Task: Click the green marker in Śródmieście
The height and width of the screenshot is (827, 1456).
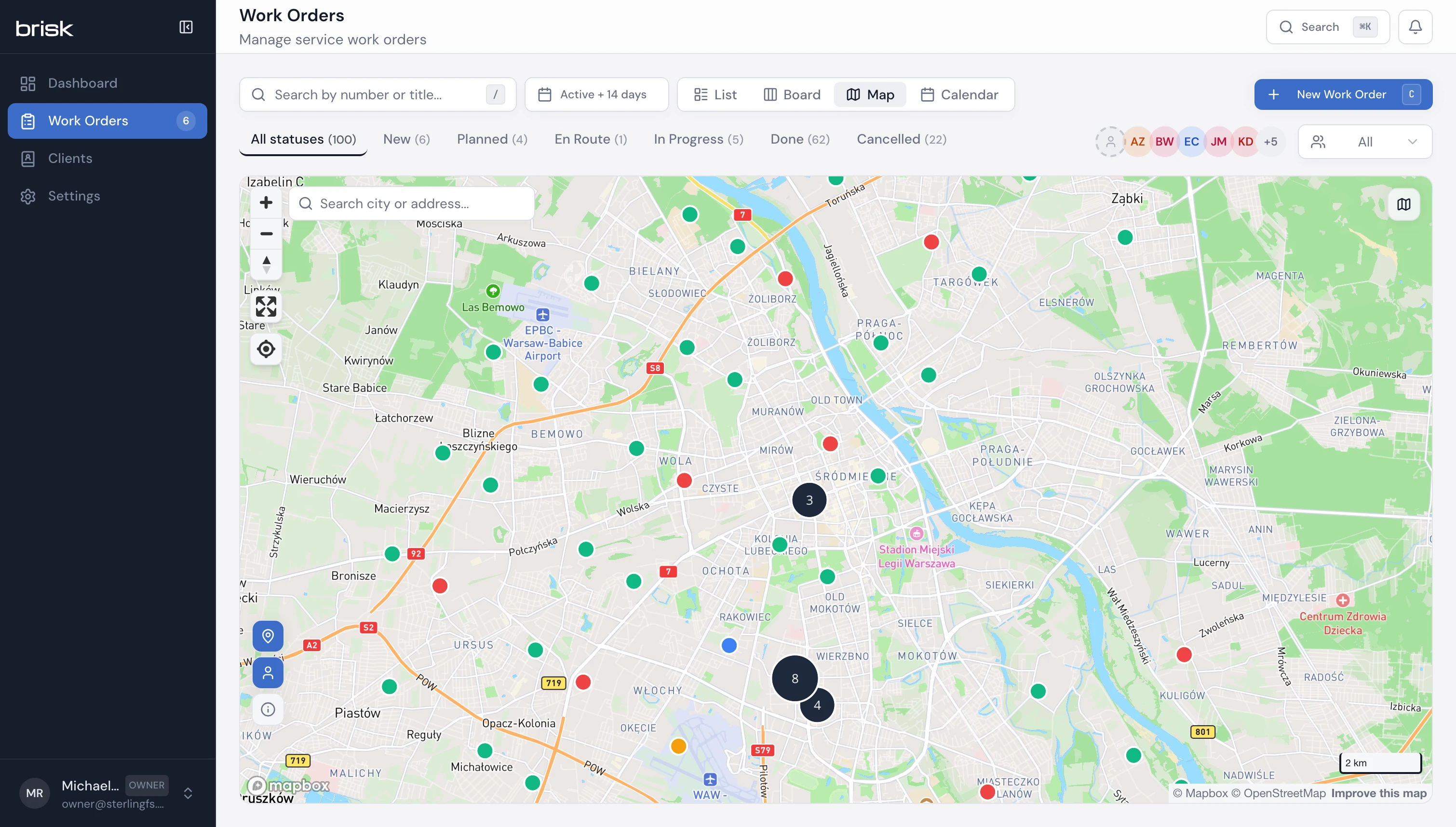Action: [x=877, y=476]
